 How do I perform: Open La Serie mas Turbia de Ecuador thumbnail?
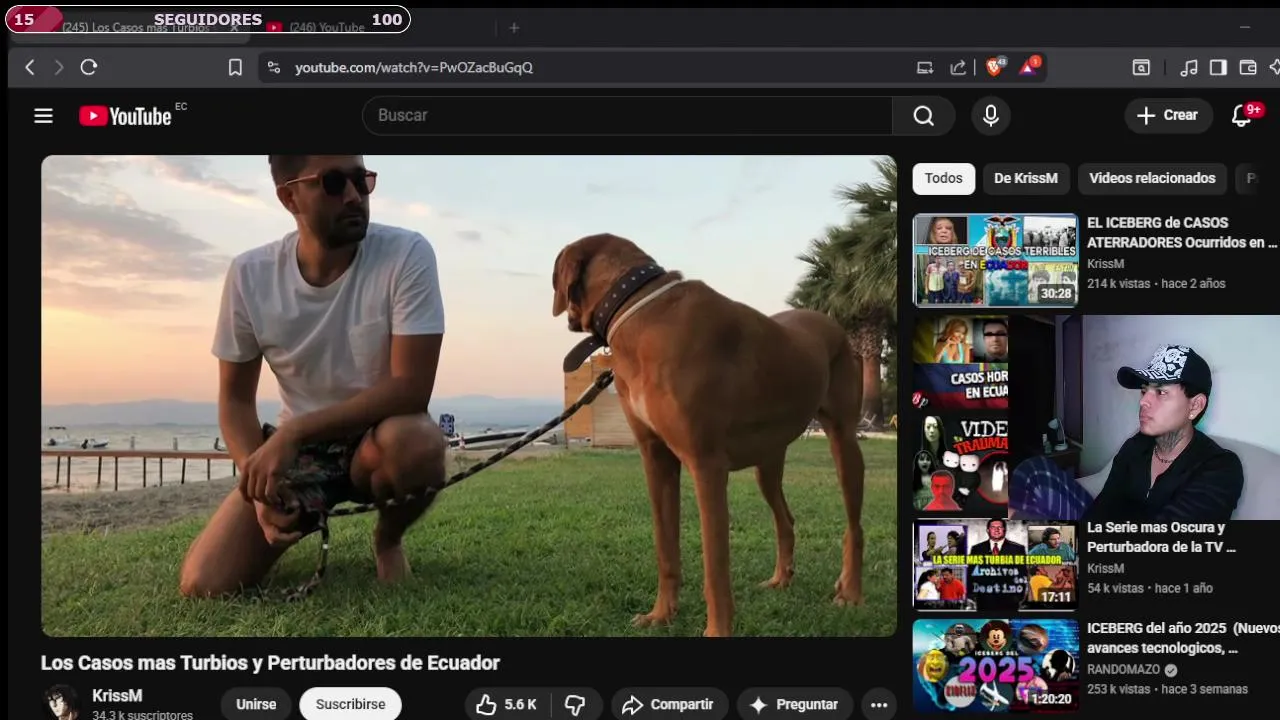(x=995, y=564)
